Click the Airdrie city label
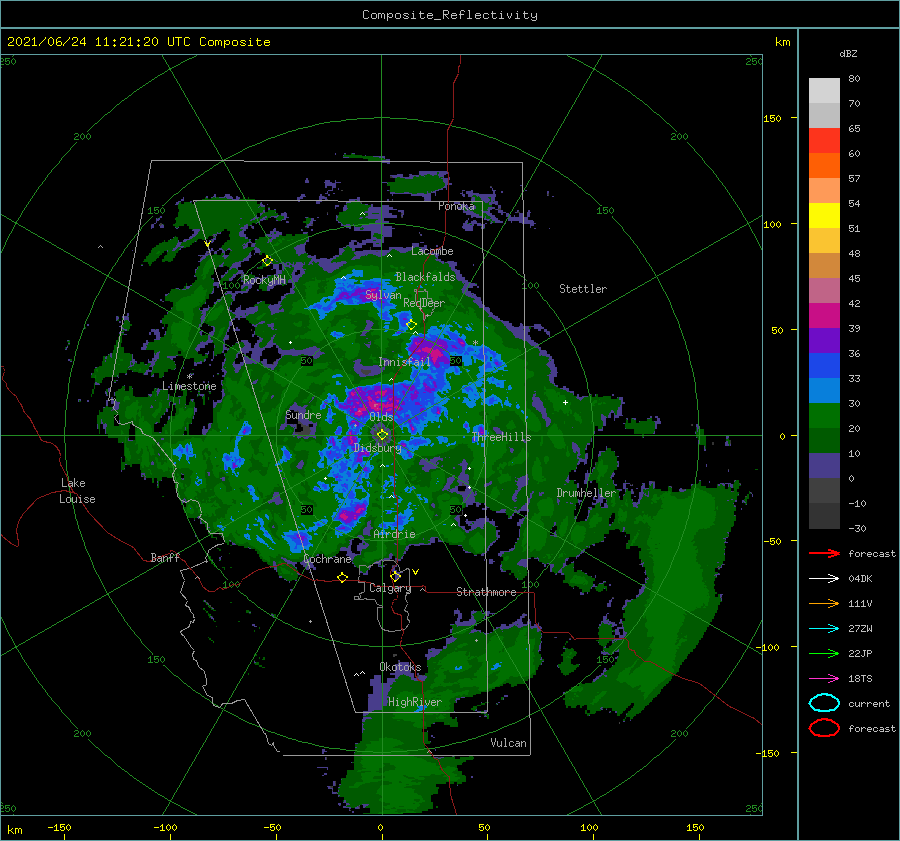Image resolution: width=900 pixels, height=841 pixels. coord(394,534)
